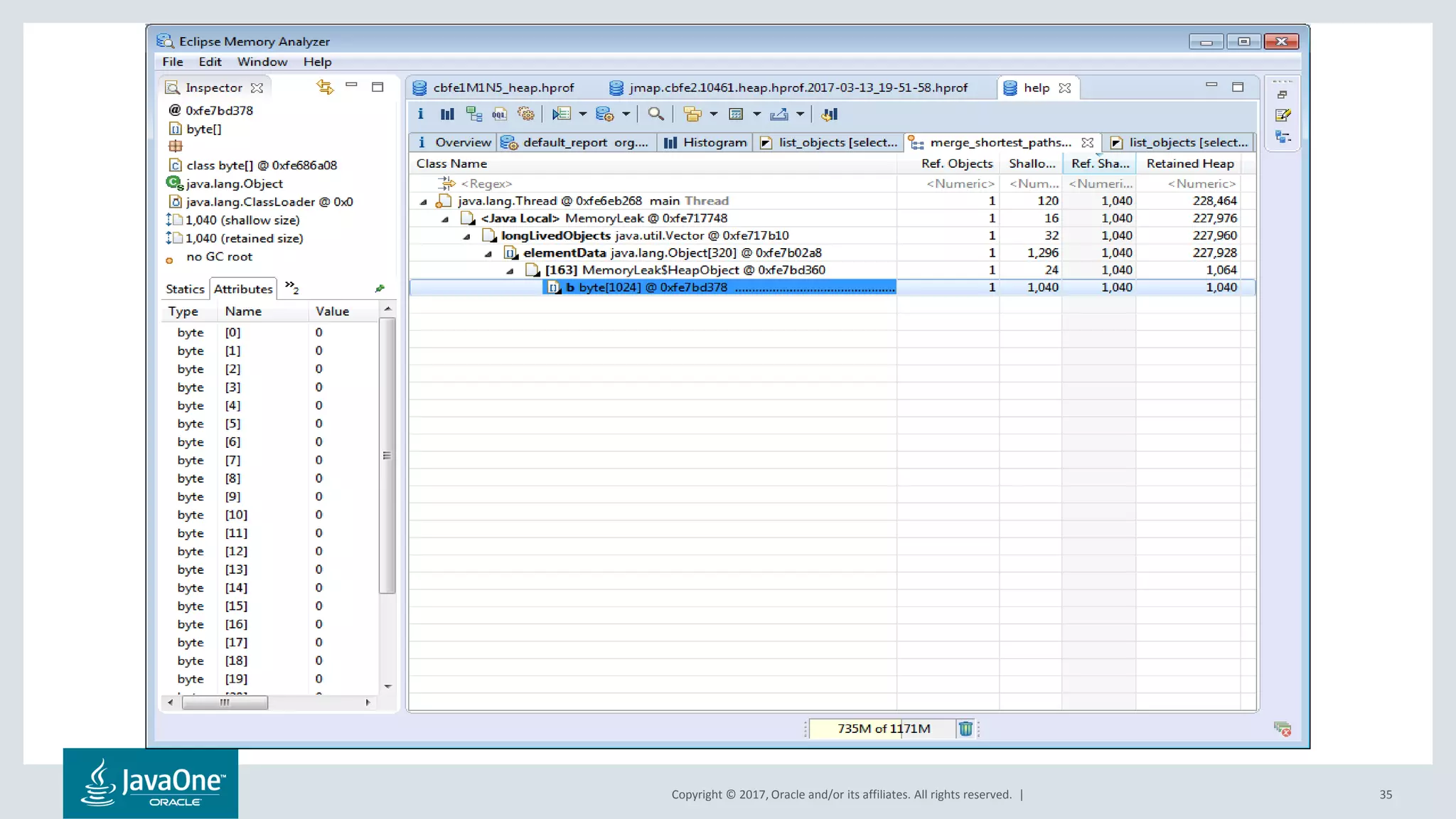Select the b byte[1024] @ 0xfe7bd378 row
Image resolution: width=1456 pixels, height=819 pixels.
[x=833, y=287]
